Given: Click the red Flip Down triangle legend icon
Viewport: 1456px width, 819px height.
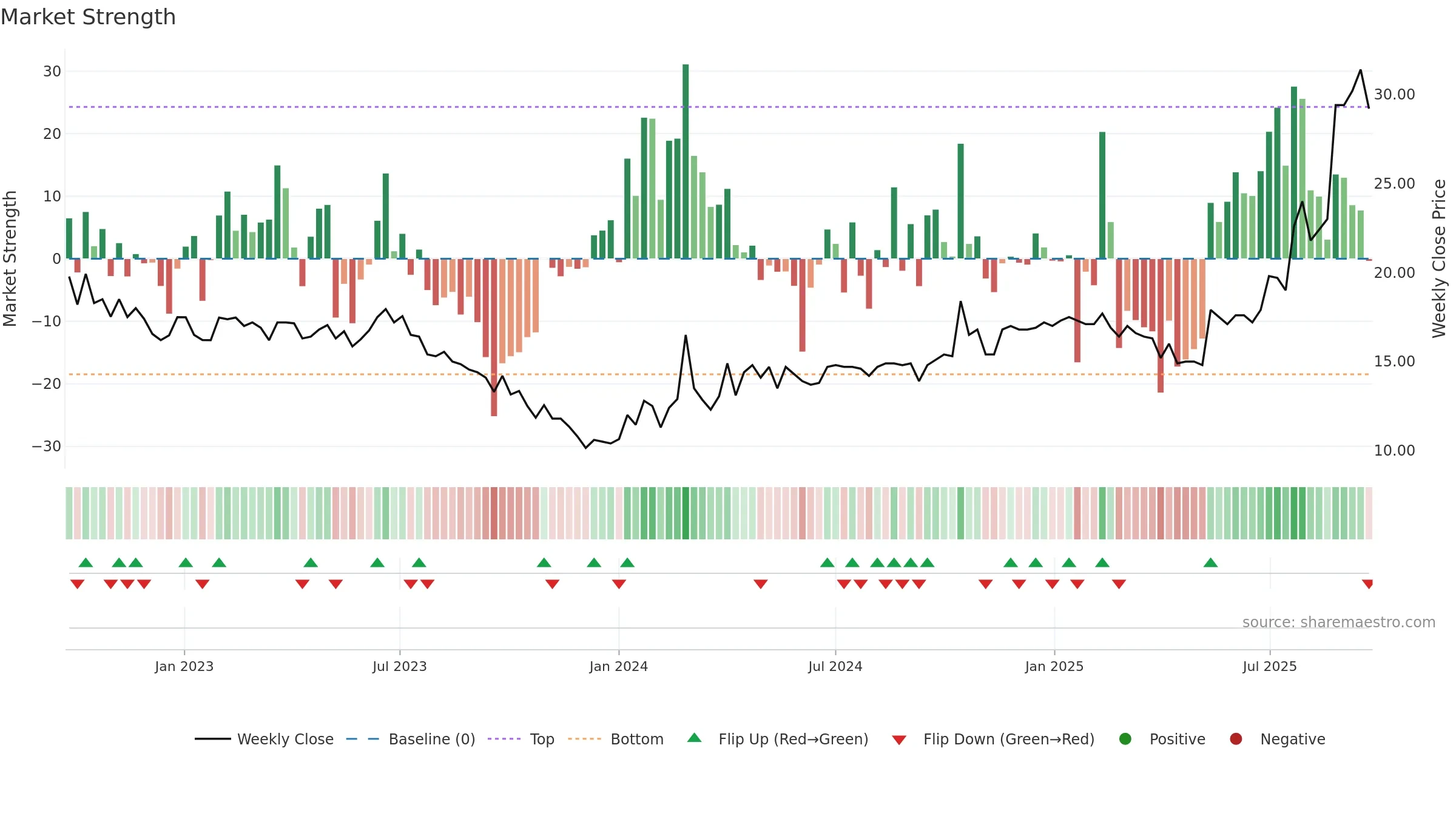Looking at the screenshot, I should tap(899, 740).
